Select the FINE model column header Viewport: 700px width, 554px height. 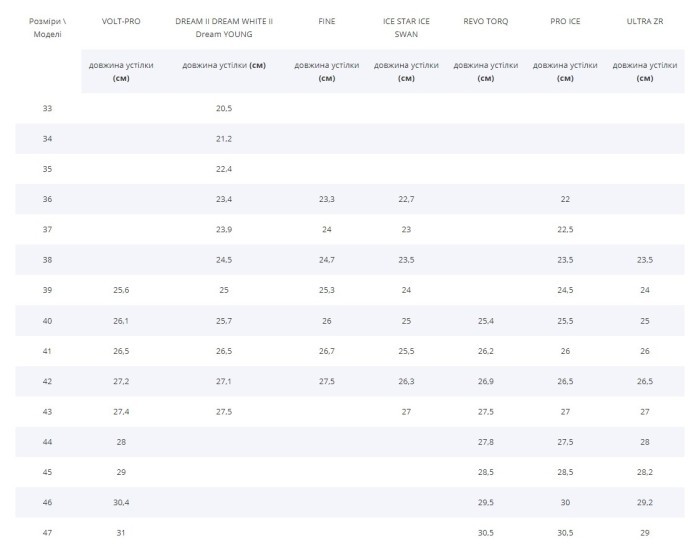[x=326, y=21]
